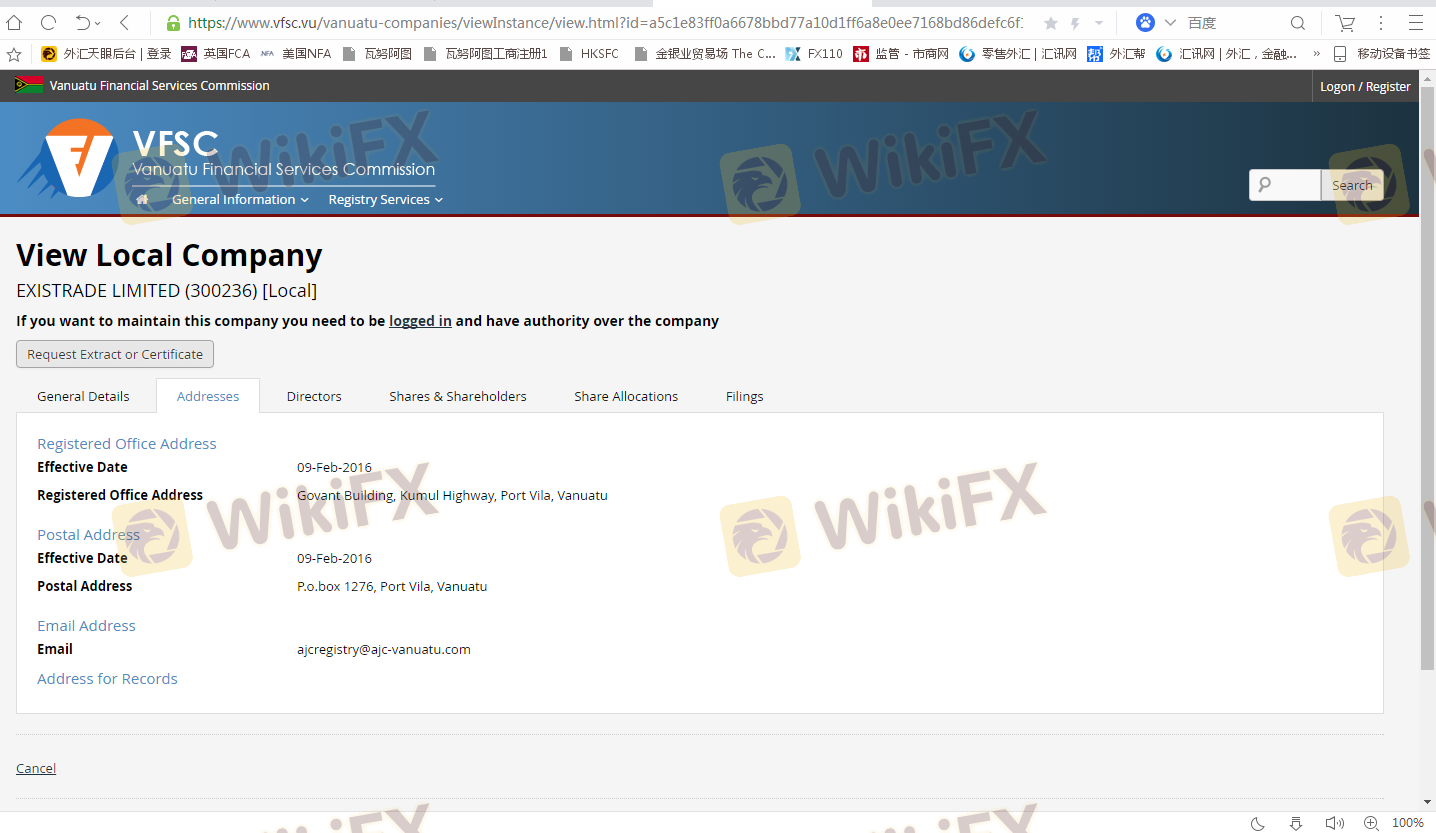This screenshot has width=1436, height=833.
Task: Toggle sound with status bar speaker icon
Action: tap(1334, 823)
